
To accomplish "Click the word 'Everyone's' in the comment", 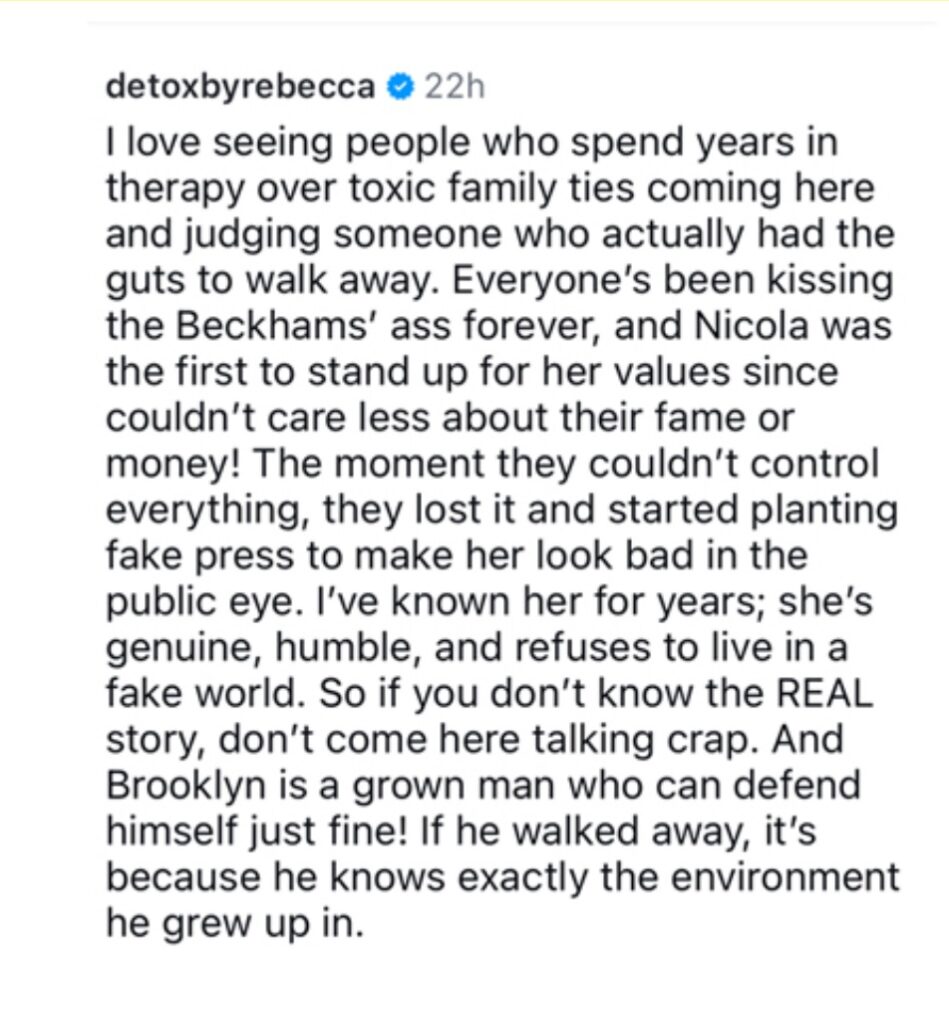I will point(553,281).
